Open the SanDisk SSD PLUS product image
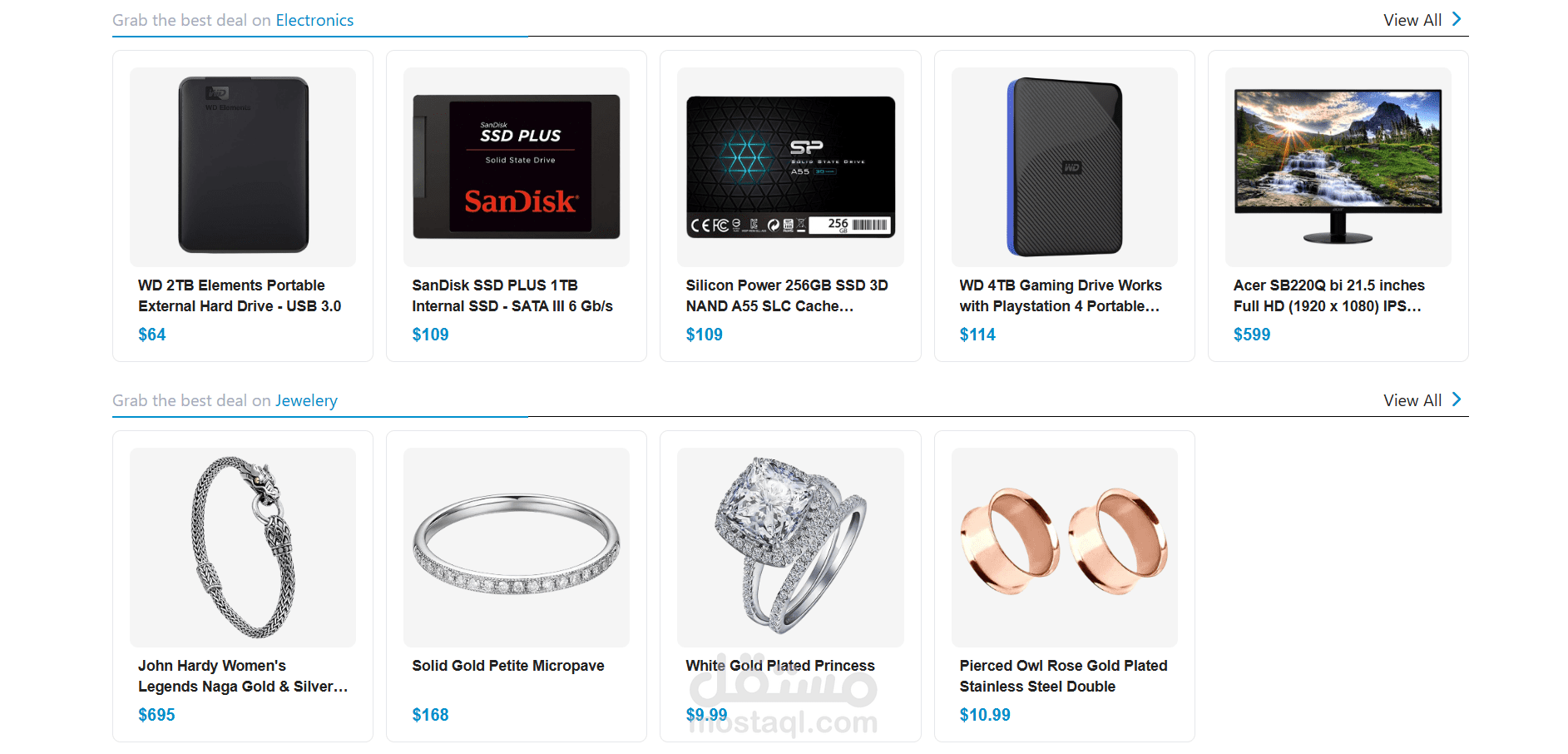The width and height of the screenshot is (1568, 754). pyautogui.click(x=517, y=166)
